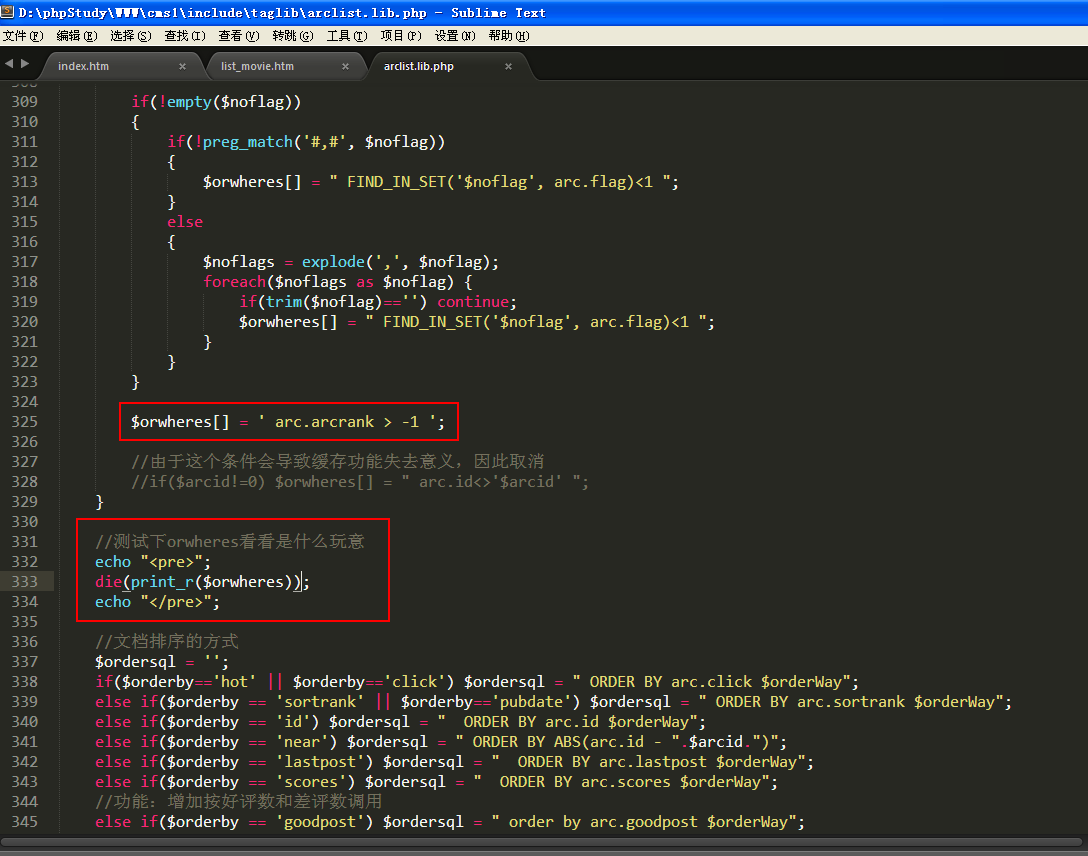Click the continue keyword on line 319
Viewport: 1088px width, 856px height.
[x=473, y=302]
